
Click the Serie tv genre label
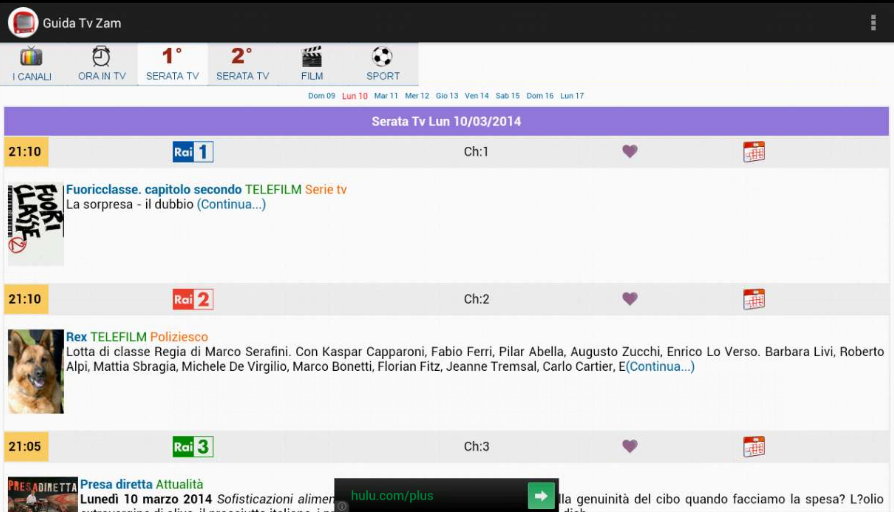[326, 189]
